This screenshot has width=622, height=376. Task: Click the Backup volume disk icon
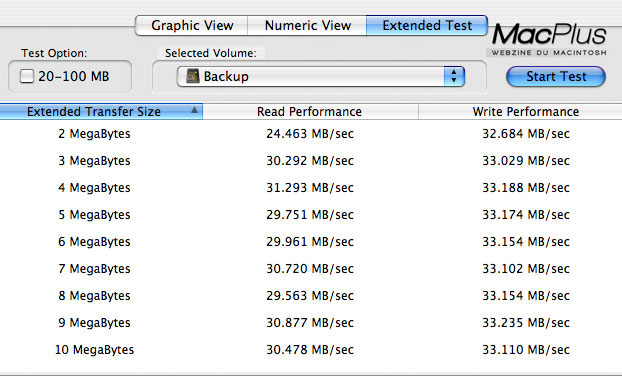pos(193,76)
